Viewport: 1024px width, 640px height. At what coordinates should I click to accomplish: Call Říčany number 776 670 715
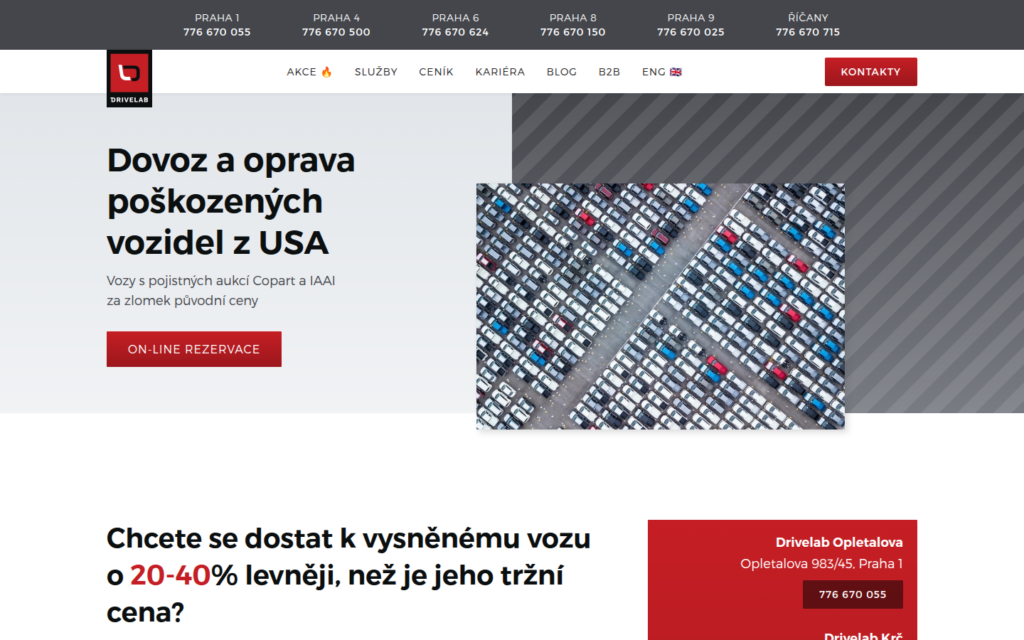coord(808,32)
